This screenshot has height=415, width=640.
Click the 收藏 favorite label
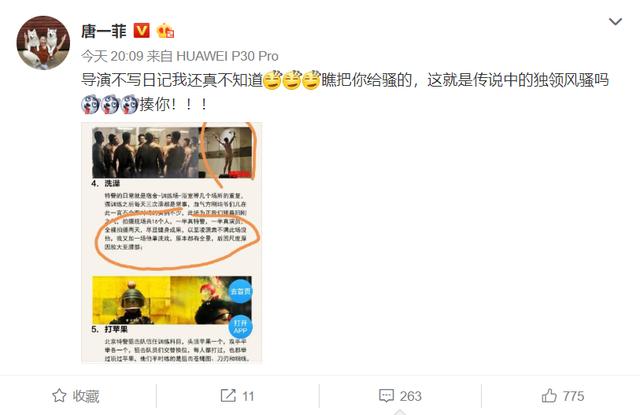click(86, 396)
